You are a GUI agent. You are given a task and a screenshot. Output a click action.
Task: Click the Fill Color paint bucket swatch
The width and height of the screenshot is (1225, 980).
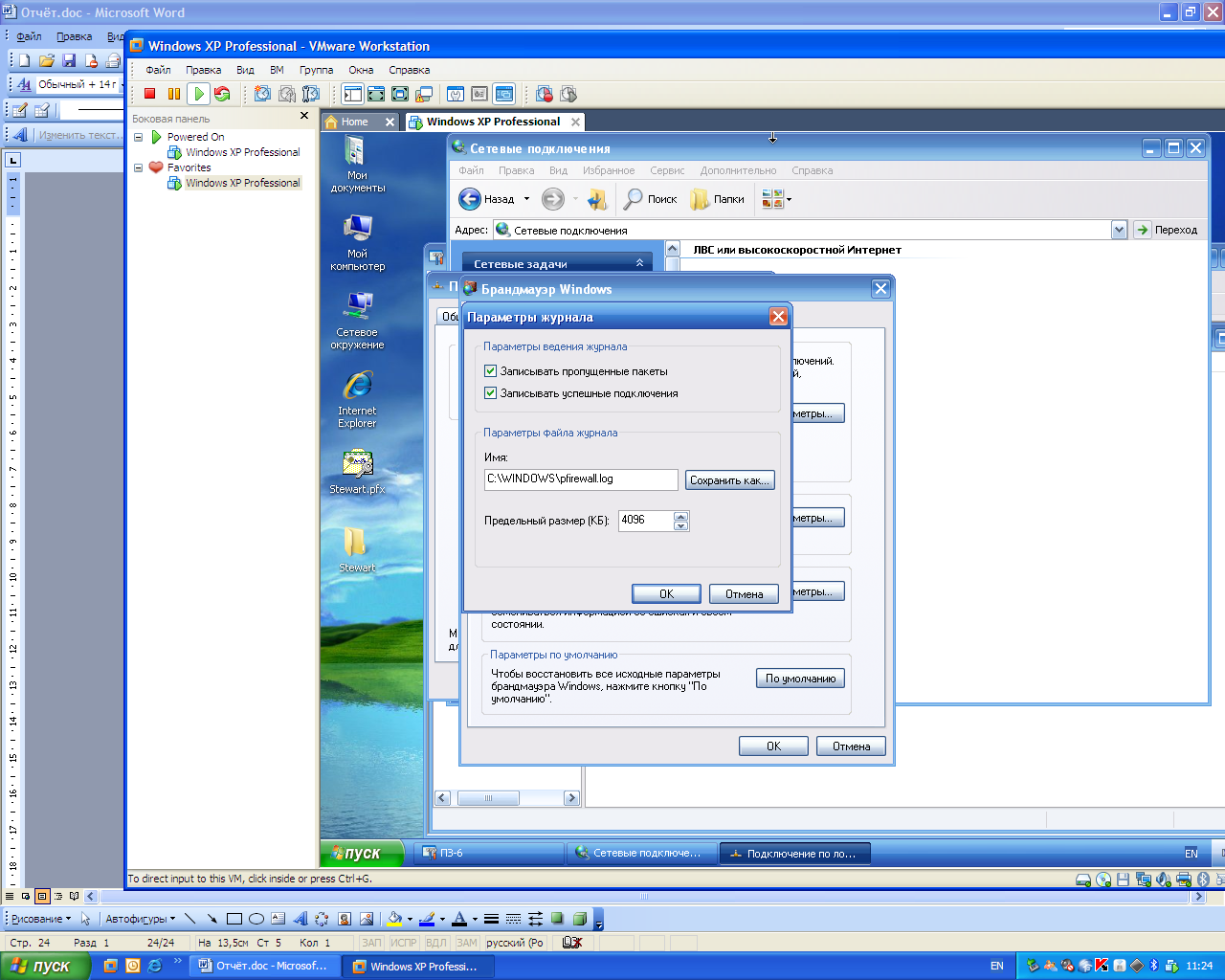point(394,919)
